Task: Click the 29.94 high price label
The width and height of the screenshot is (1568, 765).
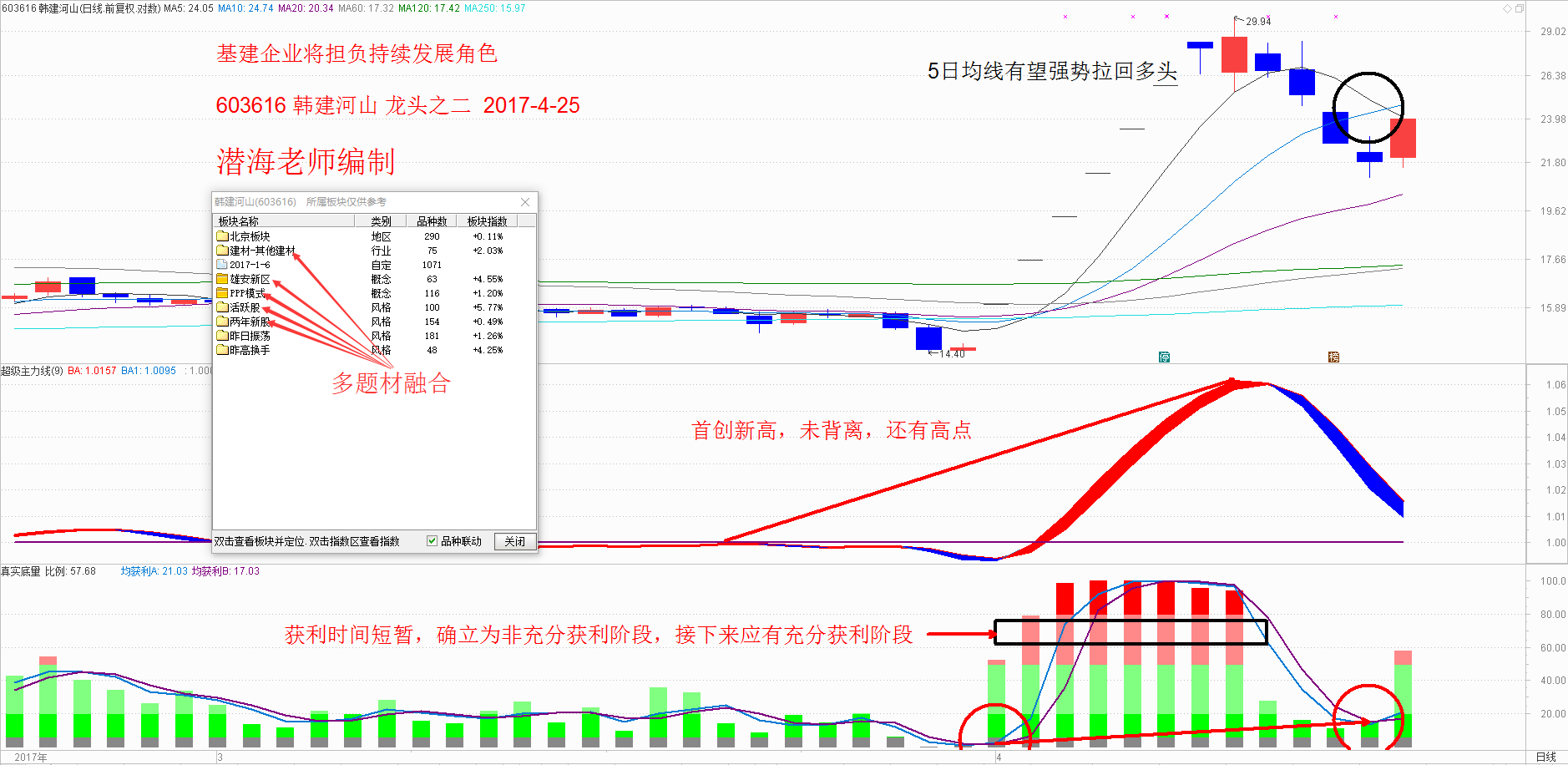Action: [1258, 21]
